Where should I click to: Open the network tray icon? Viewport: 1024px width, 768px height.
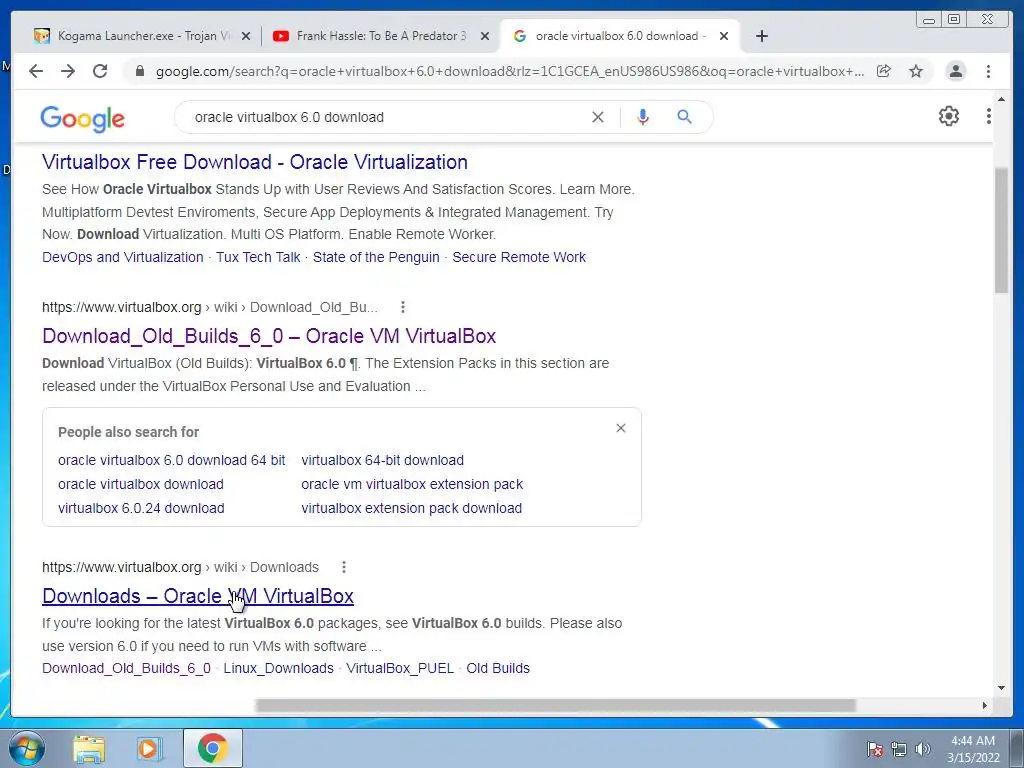899,749
